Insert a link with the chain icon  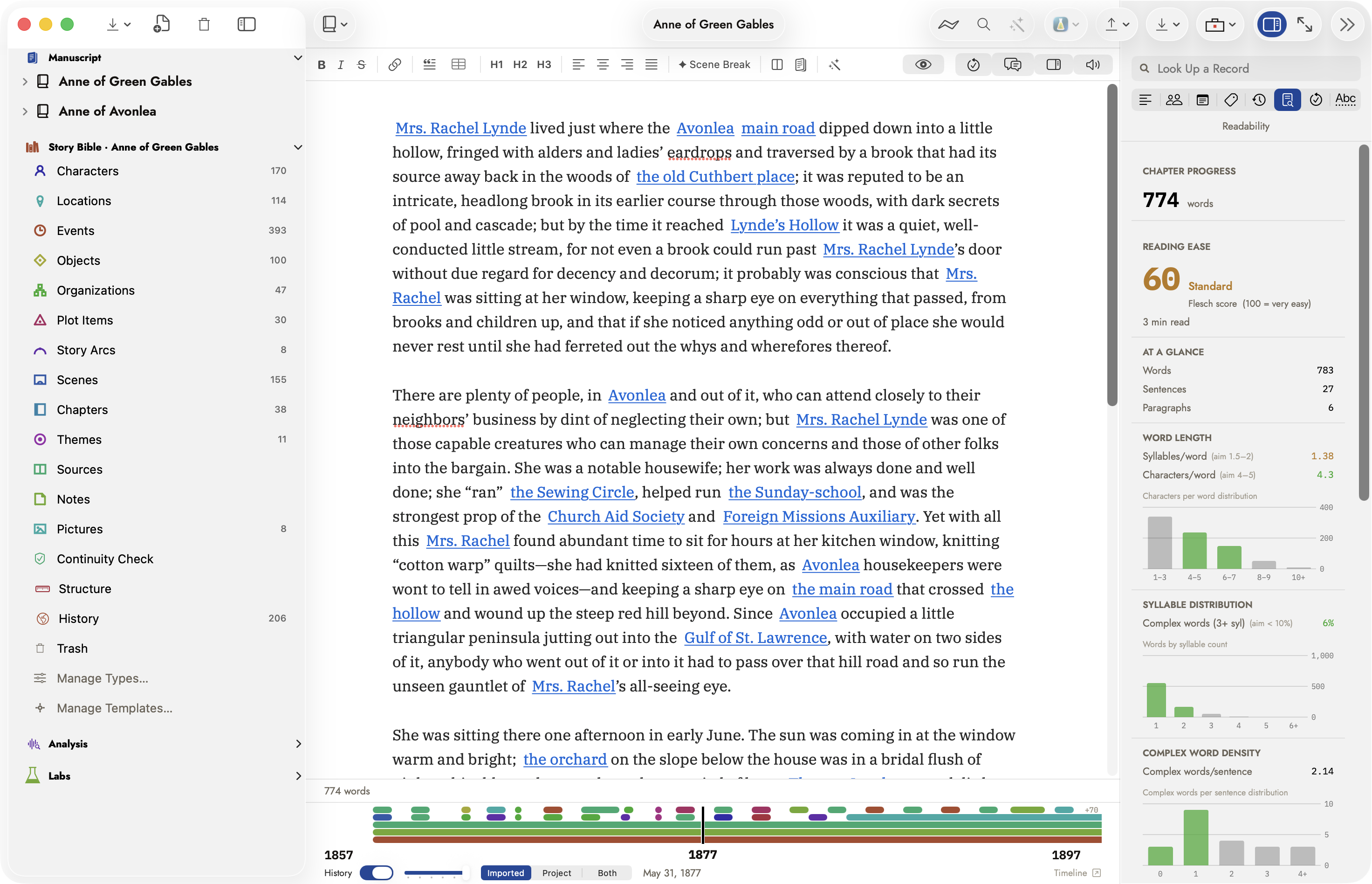[x=394, y=64]
